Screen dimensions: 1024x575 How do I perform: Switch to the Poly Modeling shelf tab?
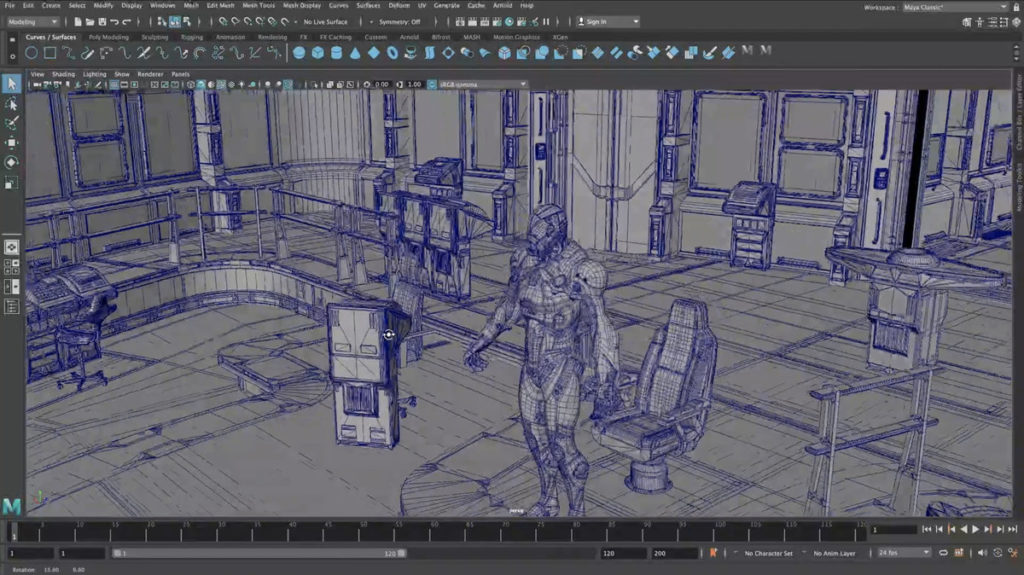pyautogui.click(x=108, y=37)
